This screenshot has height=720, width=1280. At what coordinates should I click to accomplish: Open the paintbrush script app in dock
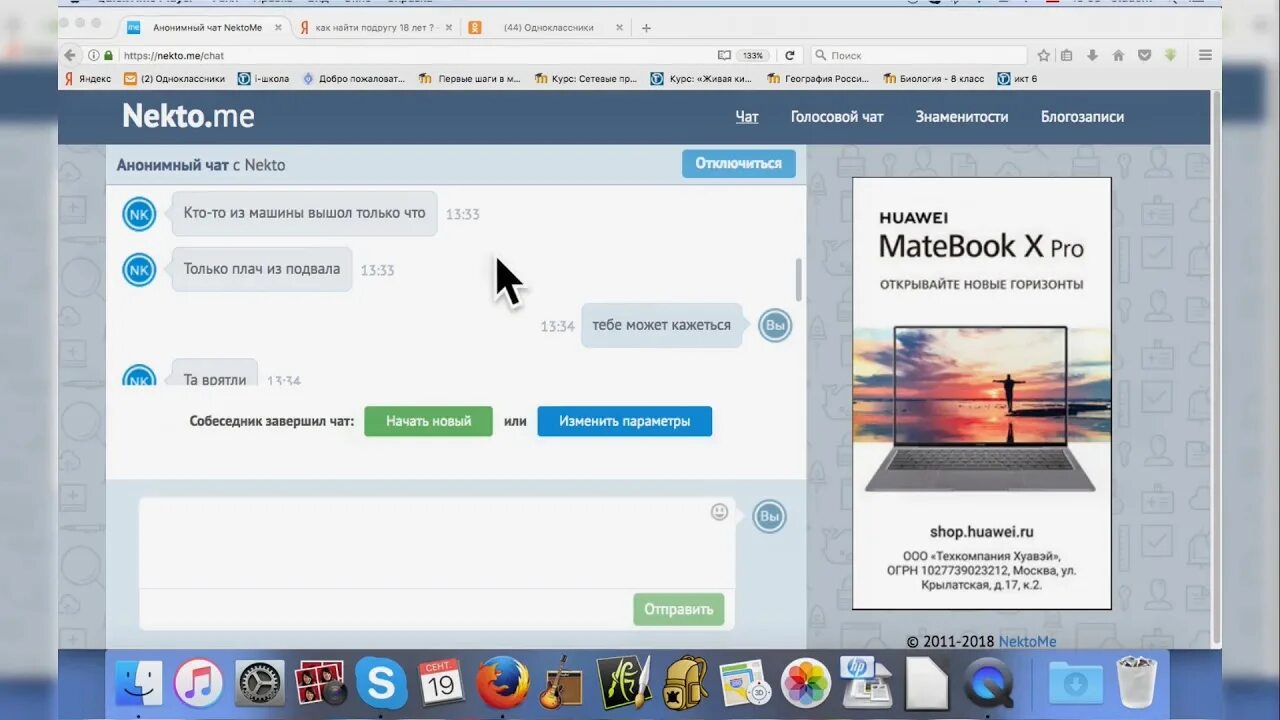(x=624, y=682)
